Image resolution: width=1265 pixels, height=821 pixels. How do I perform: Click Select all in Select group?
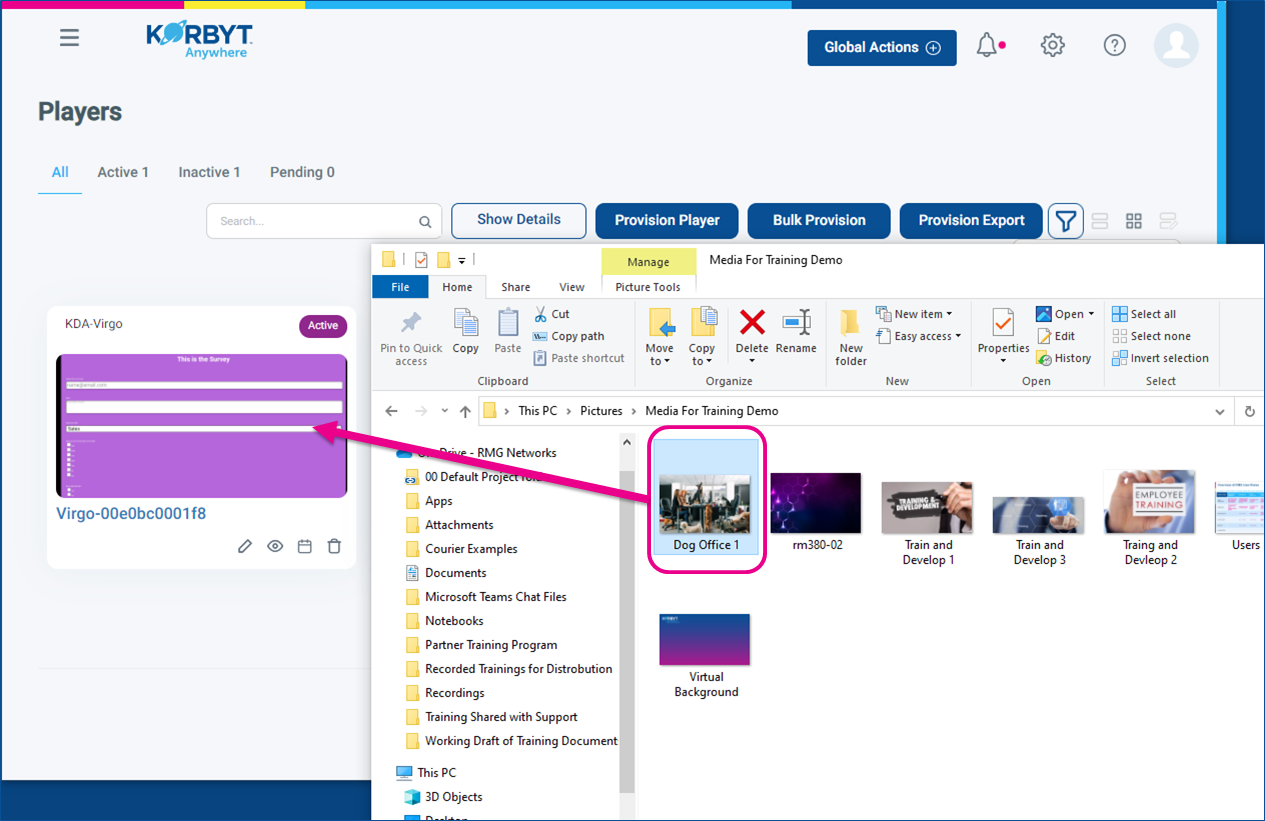(x=1144, y=314)
